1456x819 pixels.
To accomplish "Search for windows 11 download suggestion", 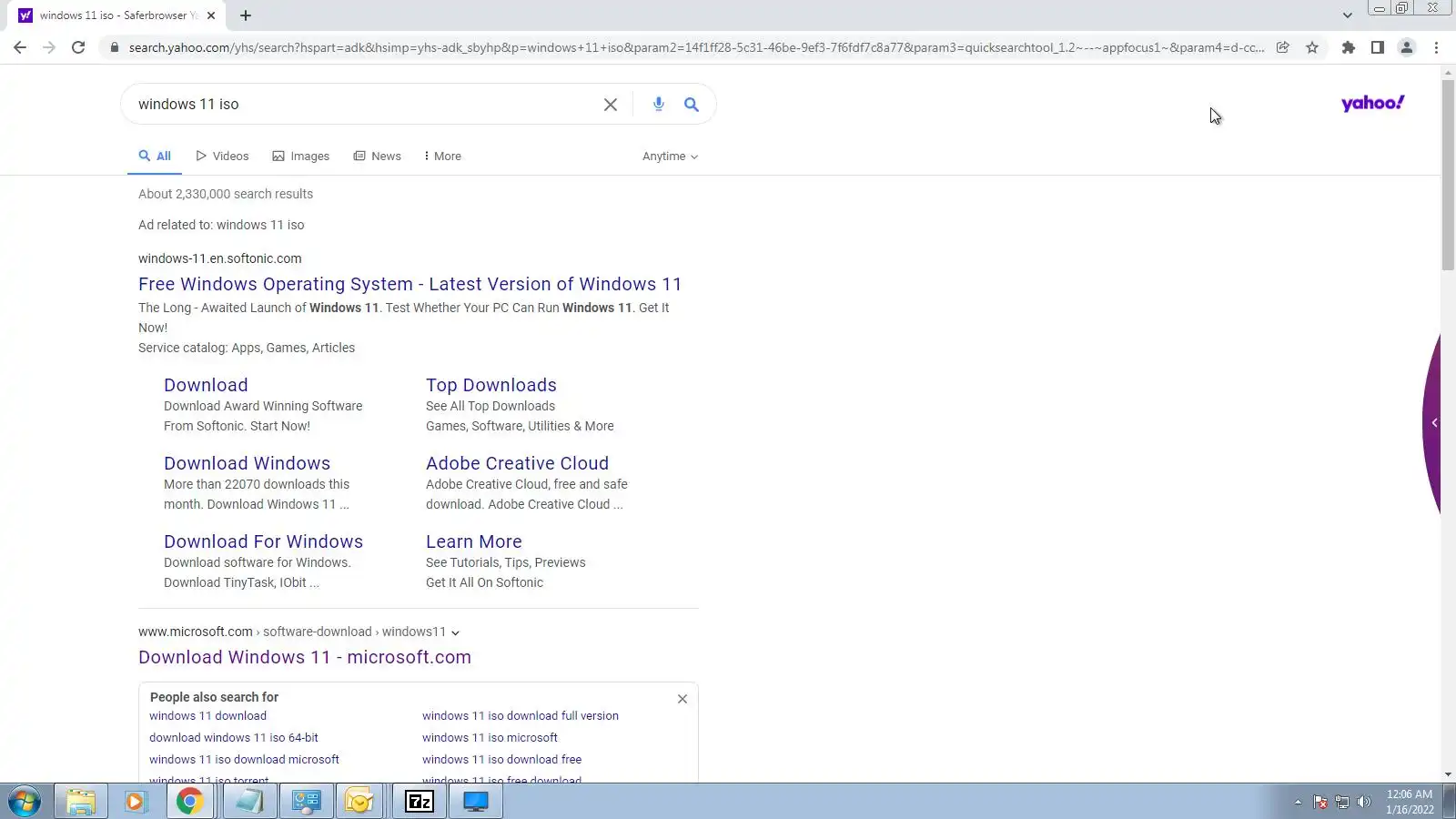I will click(x=208, y=716).
